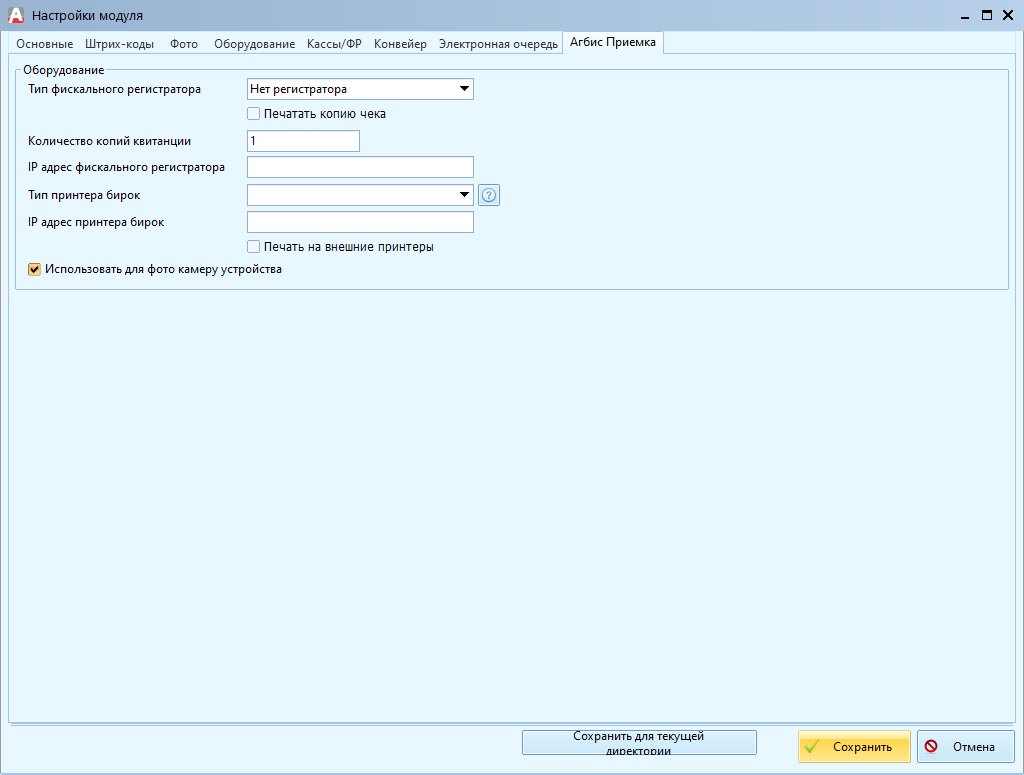The height and width of the screenshot is (775, 1024).
Task: Switch to the Конвейер tab
Action: click(x=400, y=44)
